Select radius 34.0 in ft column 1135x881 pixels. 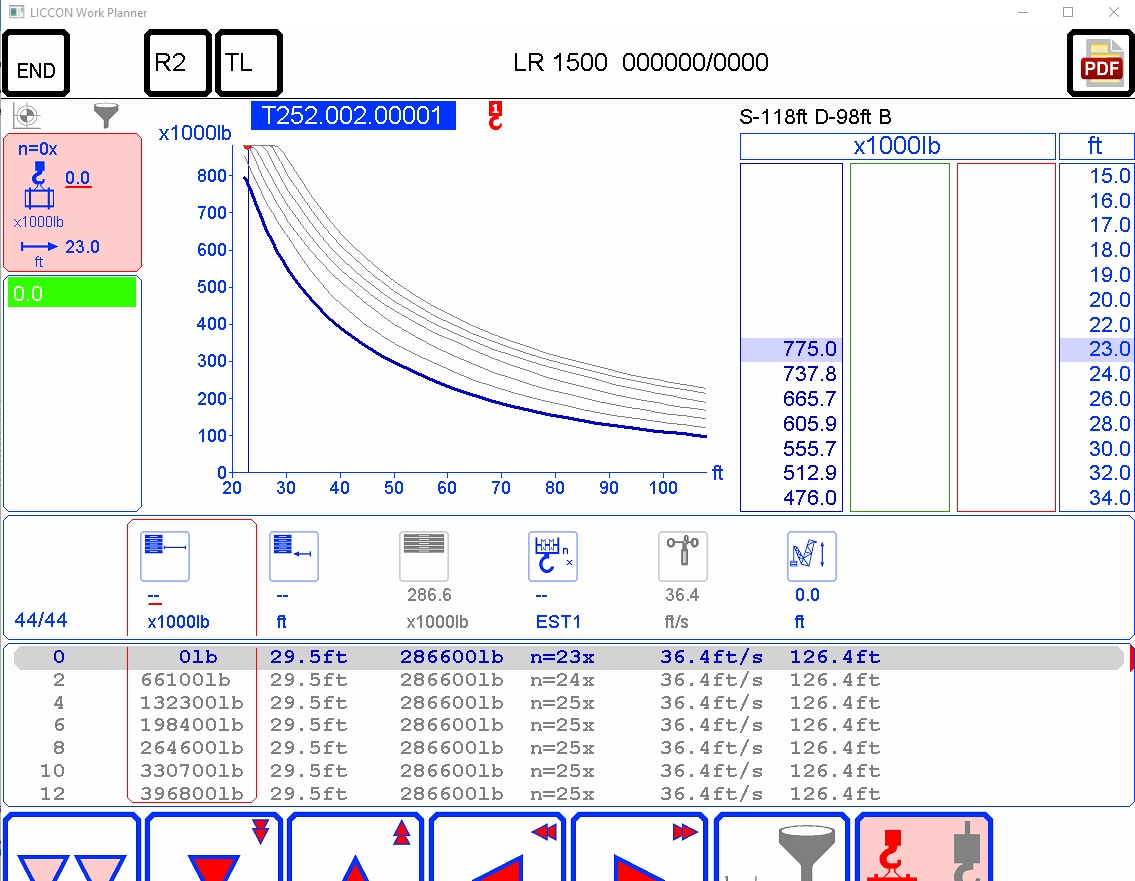(1110, 498)
